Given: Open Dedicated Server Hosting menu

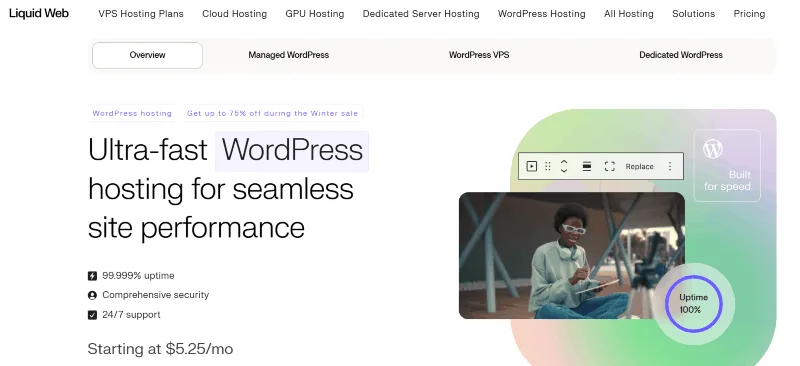Looking at the screenshot, I should tap(421, 14).
